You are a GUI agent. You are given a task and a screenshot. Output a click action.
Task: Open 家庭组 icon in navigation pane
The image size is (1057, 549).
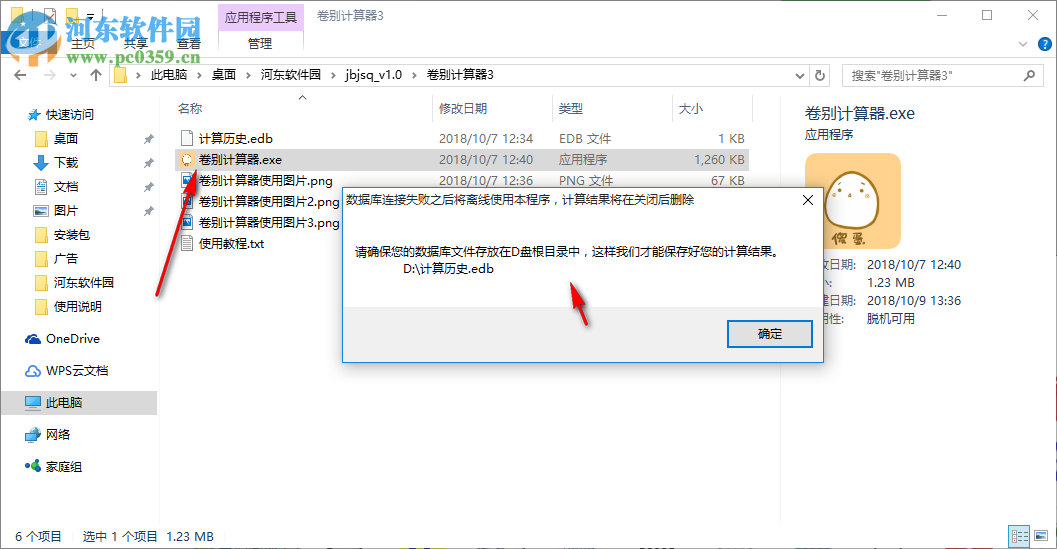tap(33, 466)
